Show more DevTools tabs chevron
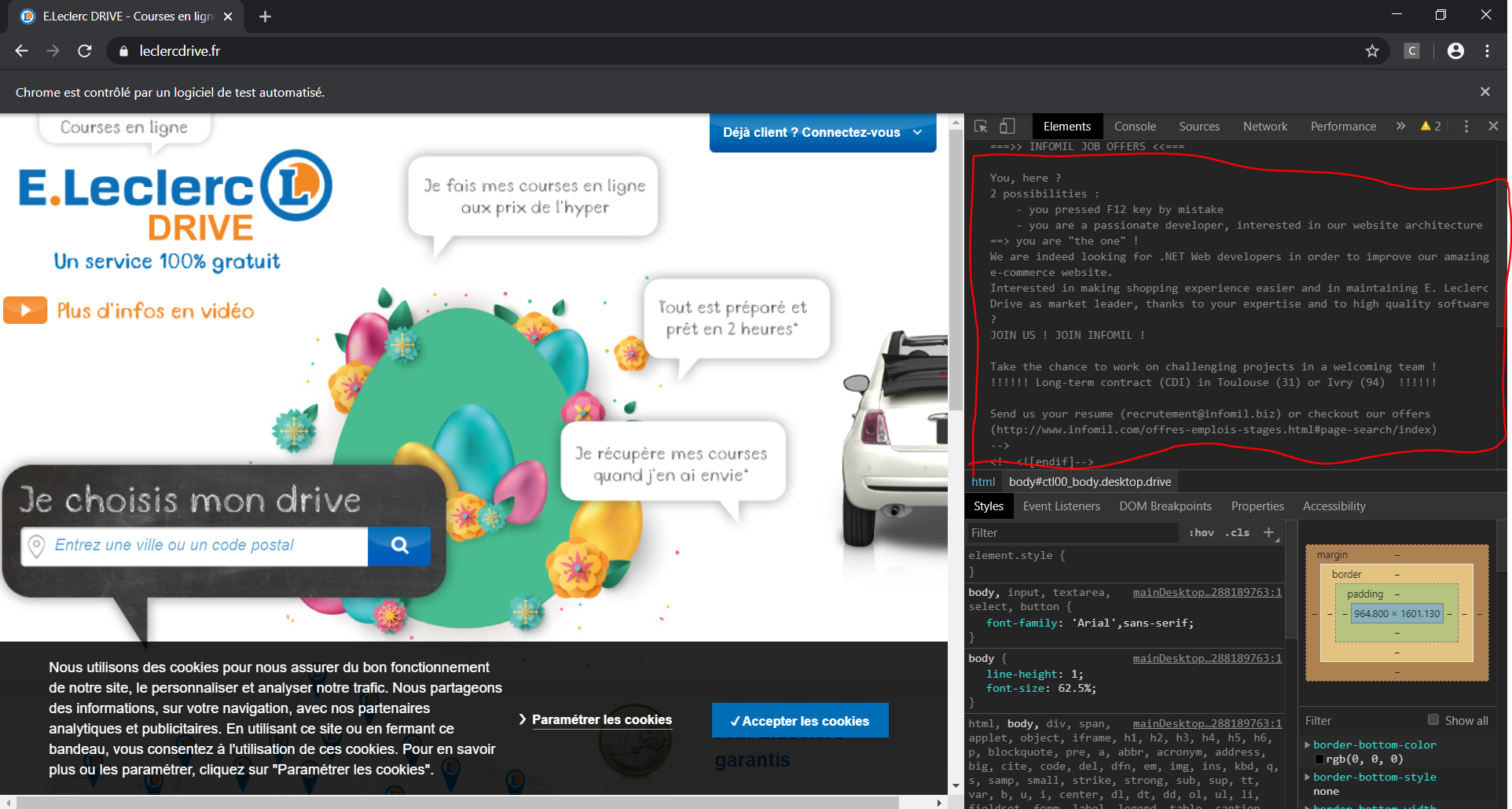Viewport: 1512px width, 809px height. pyautogui.click(x=1400, y=127)
